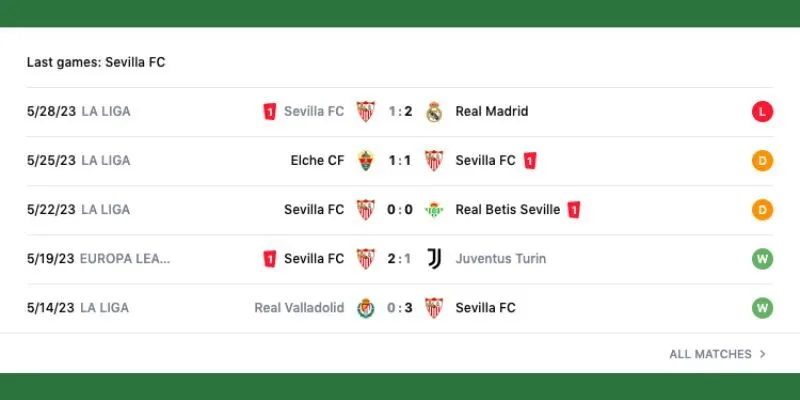Click the Europa League competition label
This screenshot has height=400, width=800.
coord(125,259)
